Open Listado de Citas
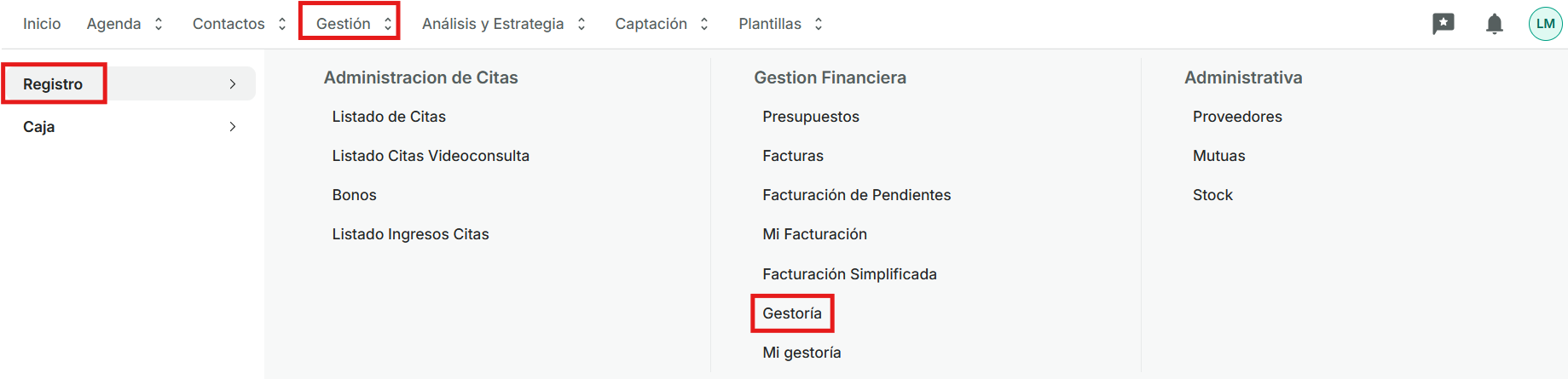 coord(389,117)
